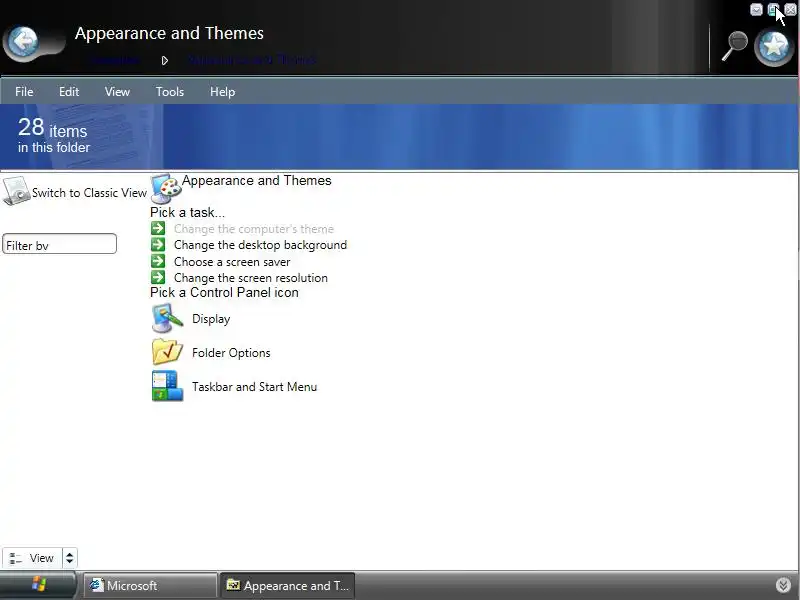Click the Switch to Classic View link
The height and width of the screenshot is (600, 800).
[89, 193]
